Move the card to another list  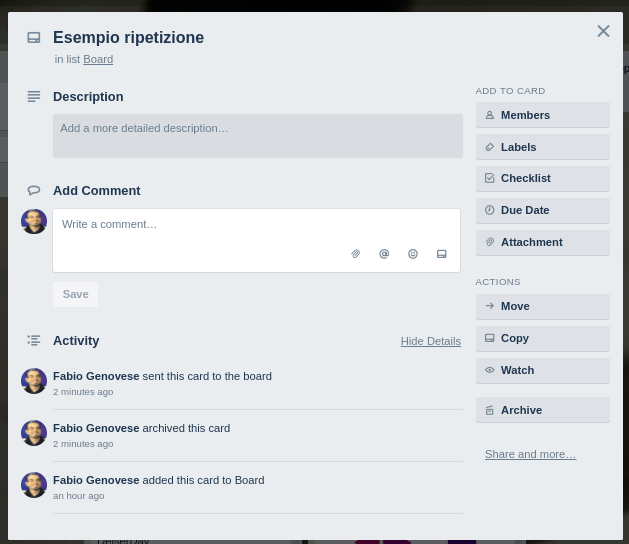coord(542,306)
